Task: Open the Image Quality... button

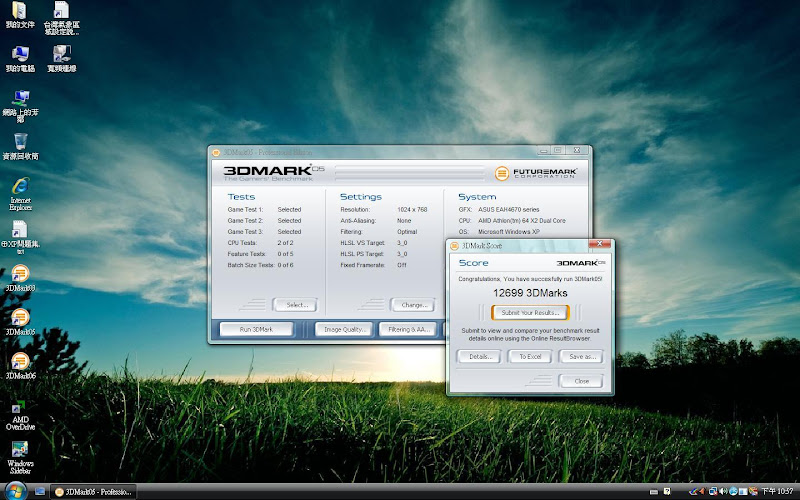Action: point(344,330)
